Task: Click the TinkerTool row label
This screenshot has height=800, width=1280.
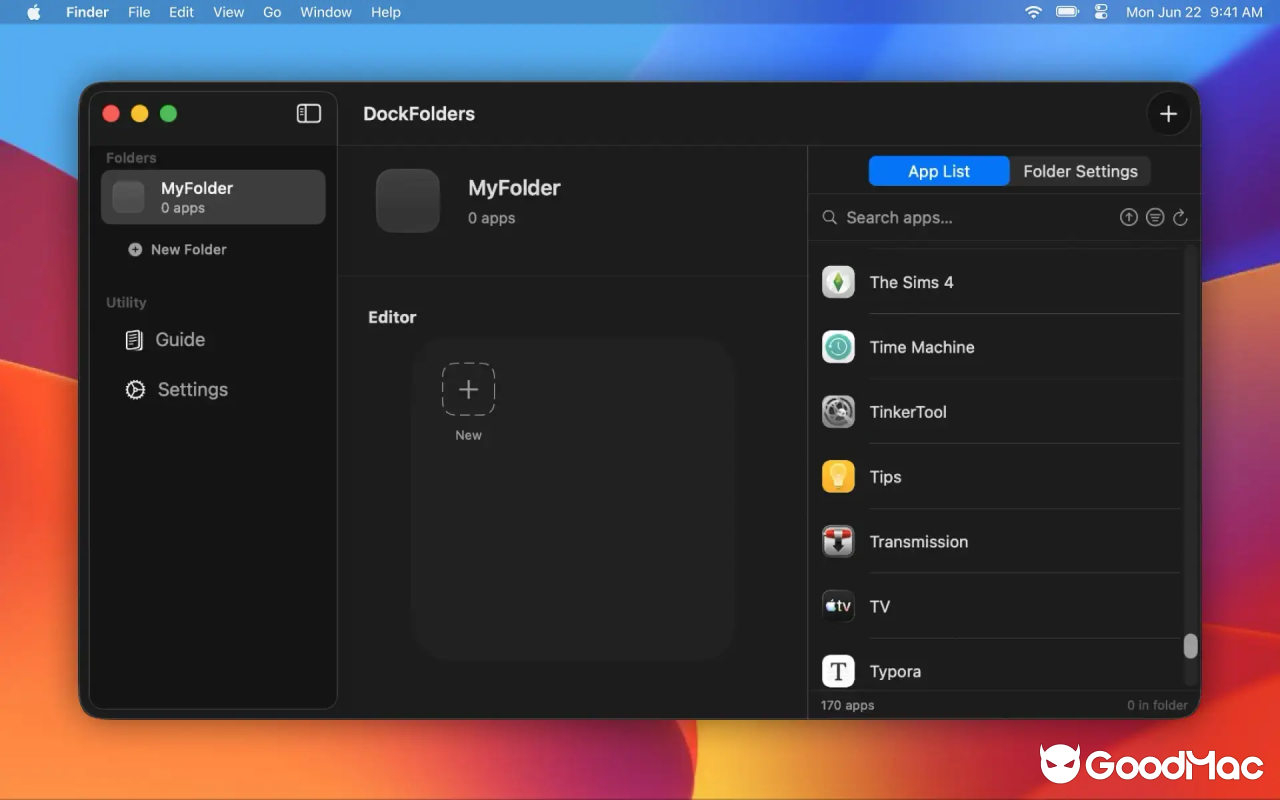Action: coord(908,412)
